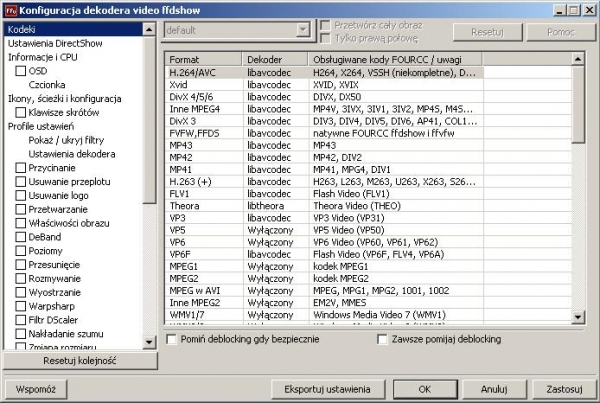Select Kodeki in the settings tree
Screen dimensions: 600x403
[x=22, y=30]
